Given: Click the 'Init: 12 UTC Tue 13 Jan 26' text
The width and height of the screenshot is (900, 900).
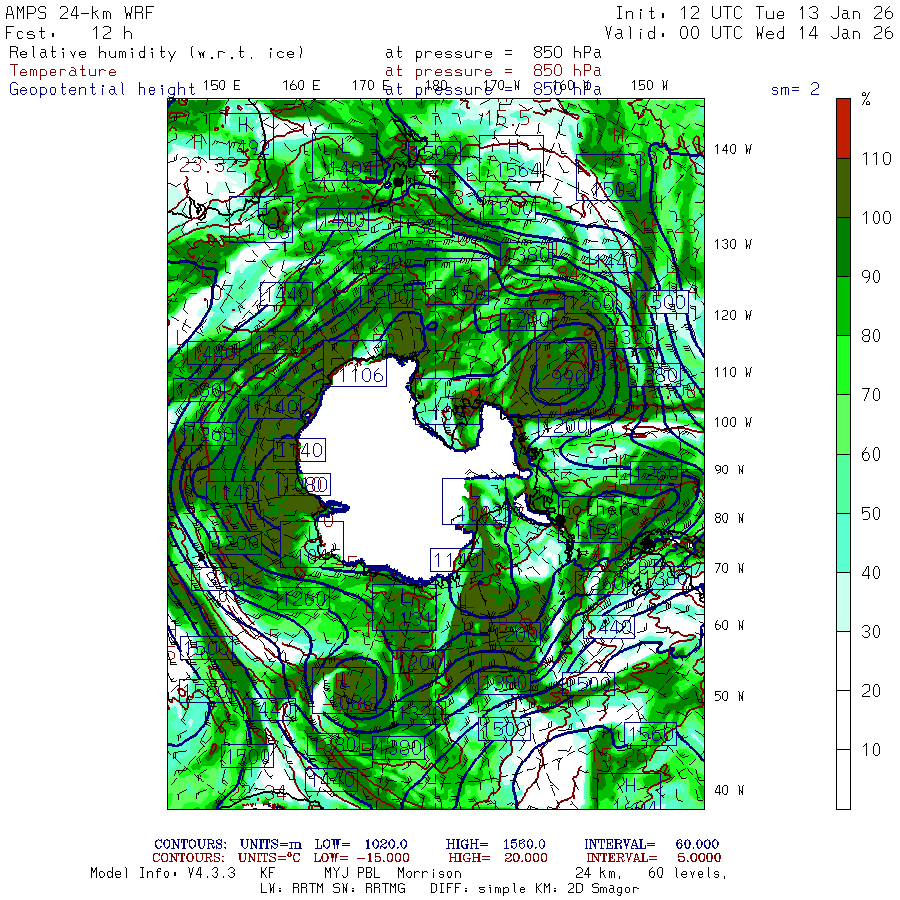Looking at the screenshot, I should point(754,13).
